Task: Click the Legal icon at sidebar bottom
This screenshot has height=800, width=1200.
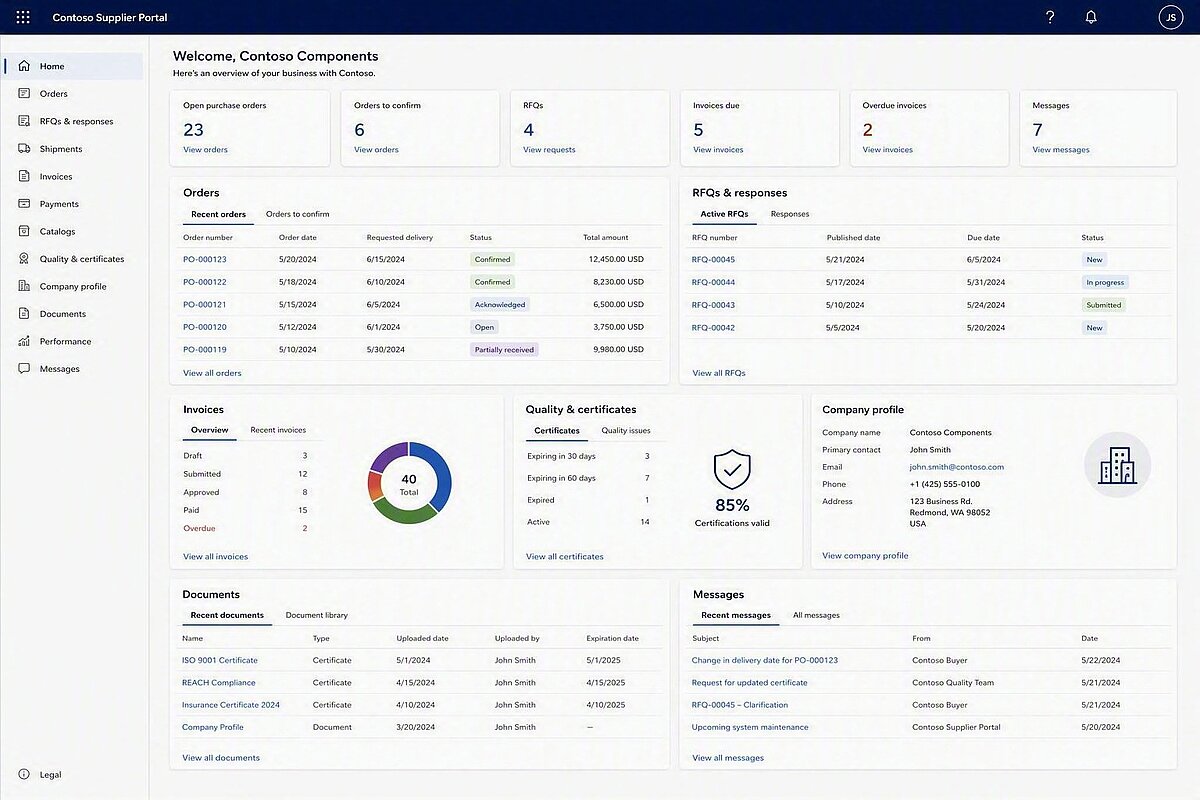Action: [x=24, y=774]
